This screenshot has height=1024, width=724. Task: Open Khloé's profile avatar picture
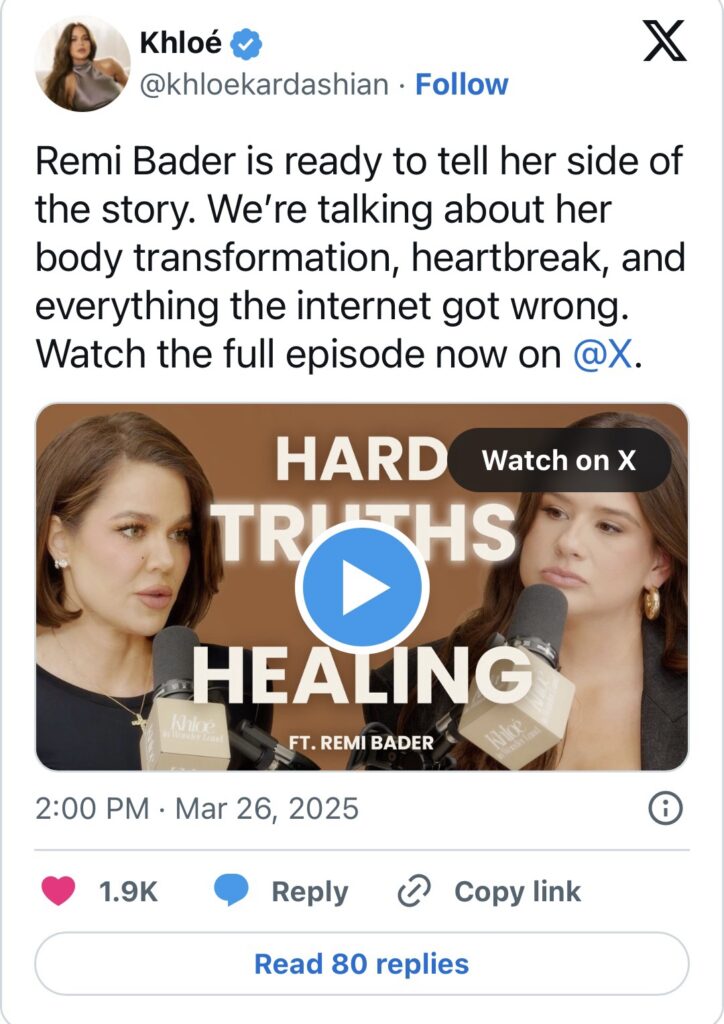click(x=82, y=64)
